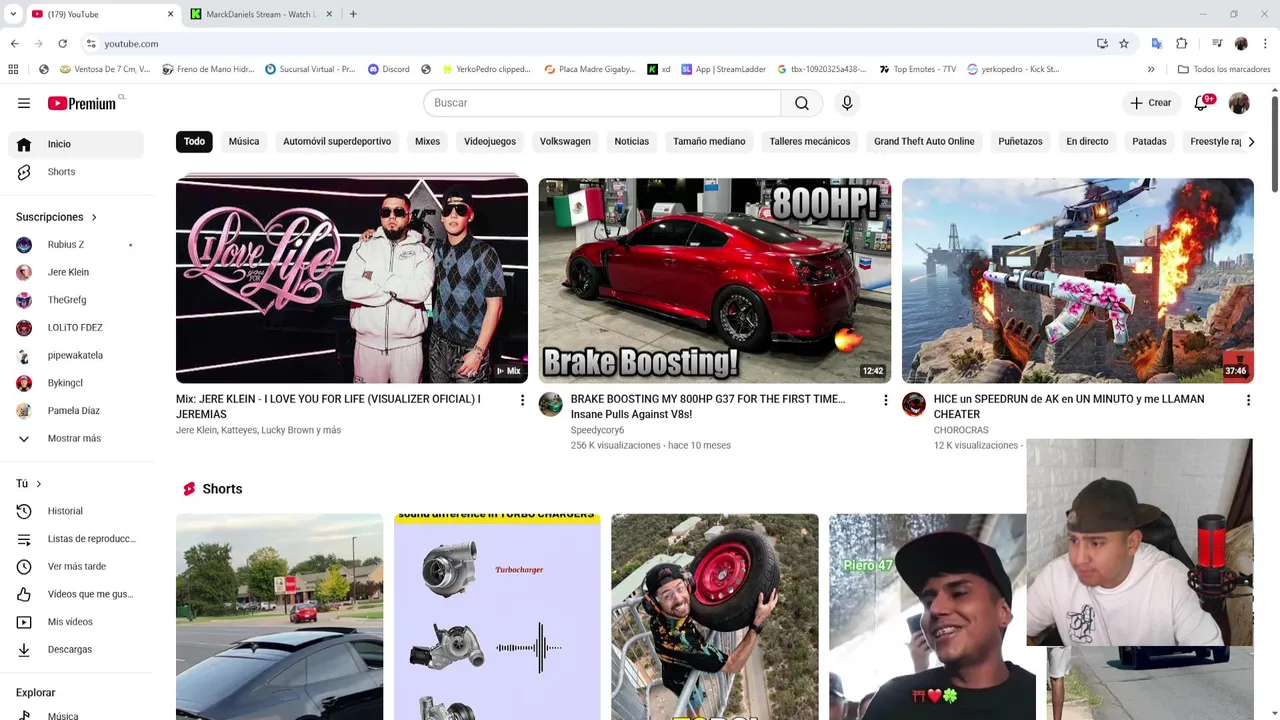The height and width of the screenshot is (720, 1280).
Task: Open Short with man holding red wheel
Action: [715, 616]
